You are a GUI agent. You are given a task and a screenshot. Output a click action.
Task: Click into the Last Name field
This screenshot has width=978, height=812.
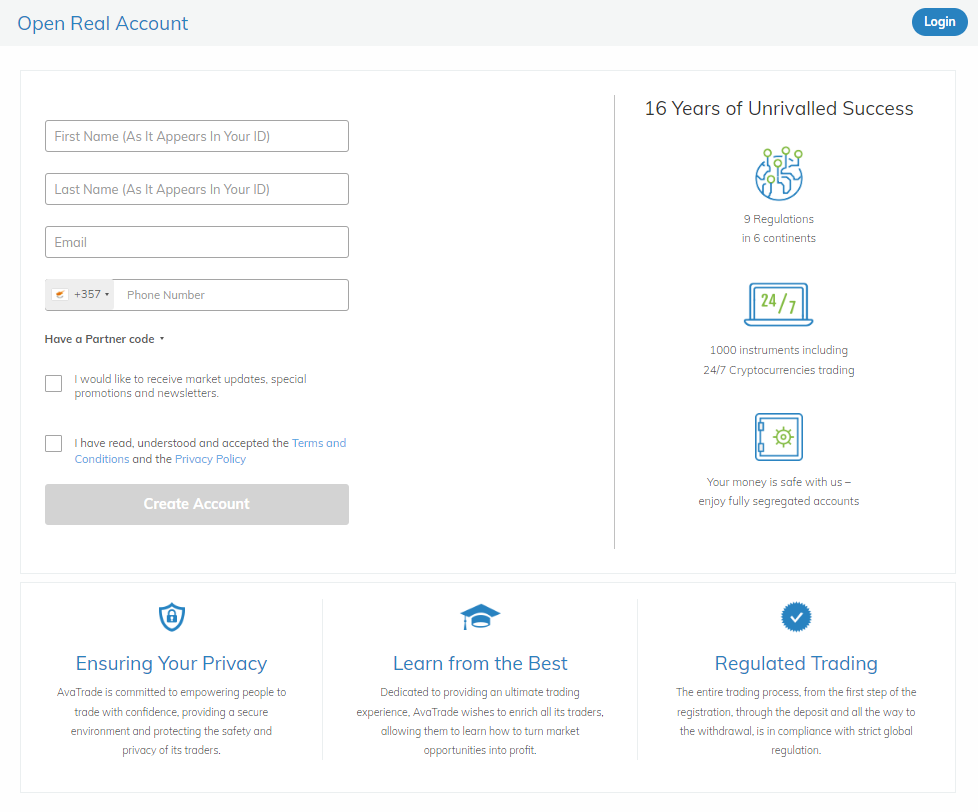click(197, 189)
